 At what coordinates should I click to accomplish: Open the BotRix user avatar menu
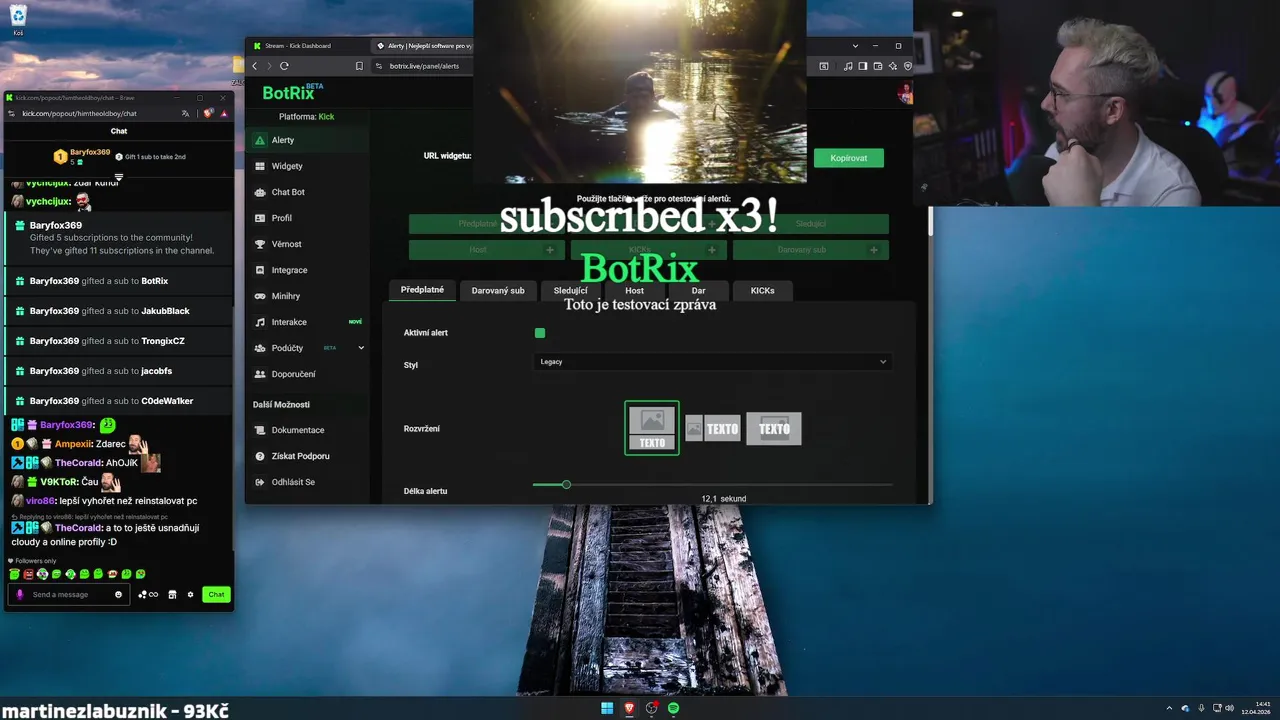click(905, 93)
